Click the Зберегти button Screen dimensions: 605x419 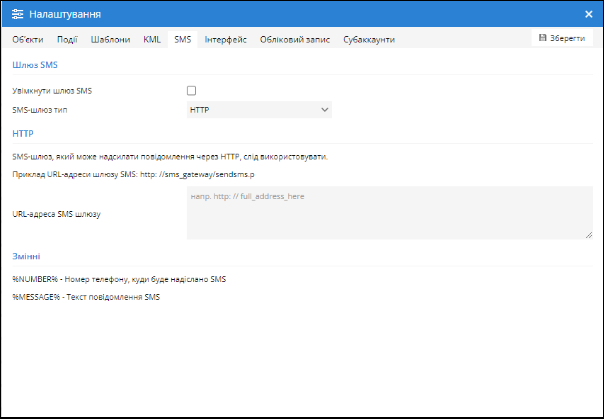(562, 38)
